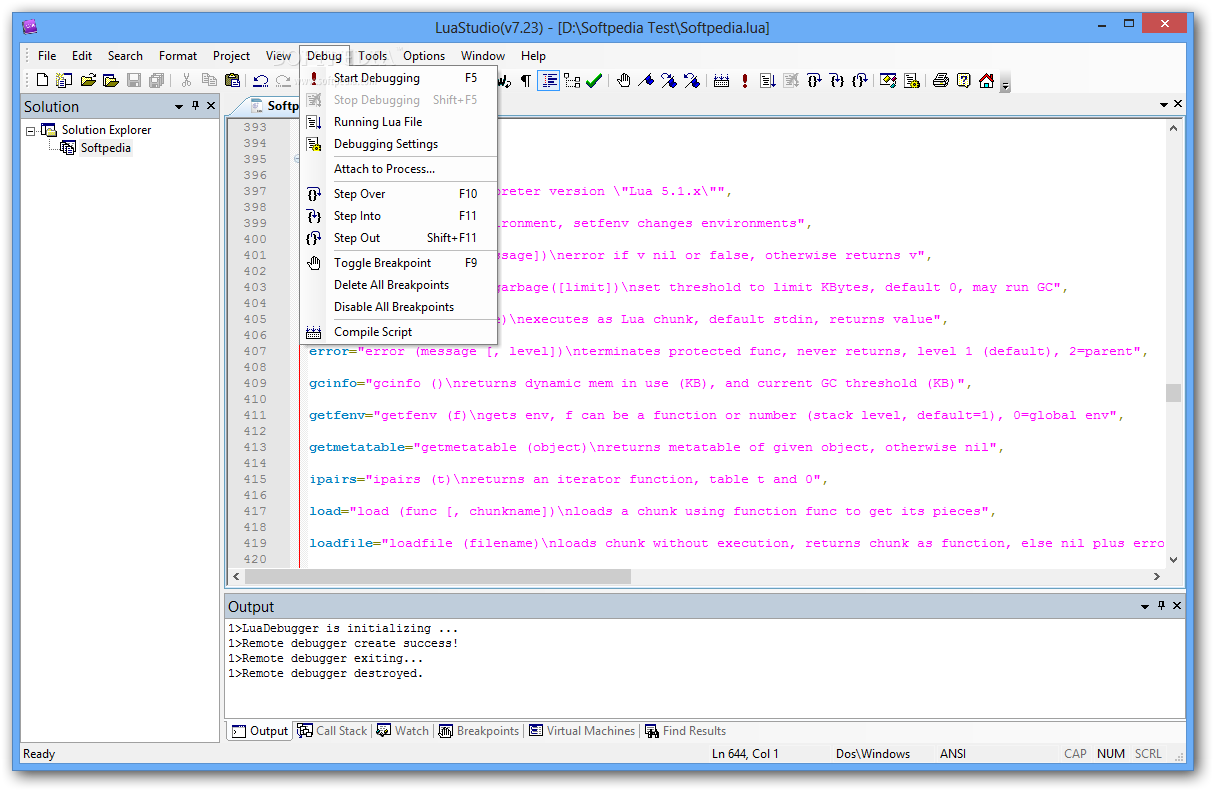The width and height of the screenshot is (1214, 791).
Task: Click the scroll right arrow below the editor
Action: coord(1157,577)
